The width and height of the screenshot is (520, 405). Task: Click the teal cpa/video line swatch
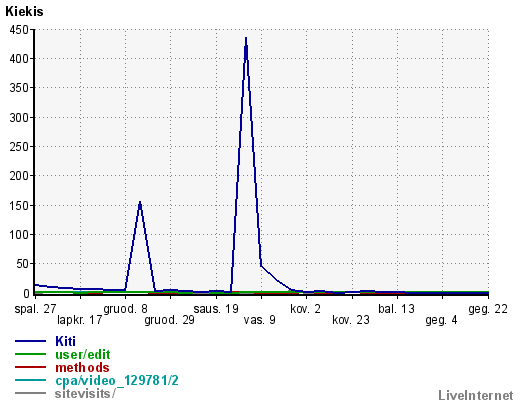tap(30, 380)
